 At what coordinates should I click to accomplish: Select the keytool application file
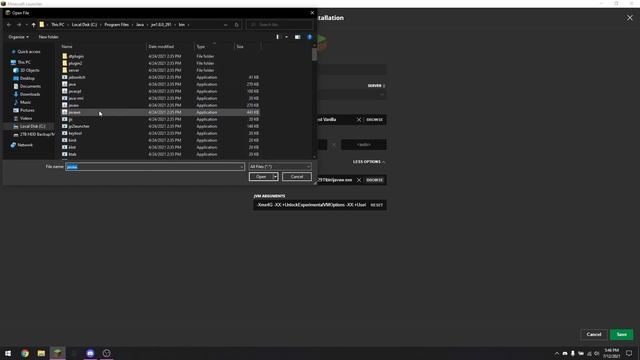coord(75,133)
